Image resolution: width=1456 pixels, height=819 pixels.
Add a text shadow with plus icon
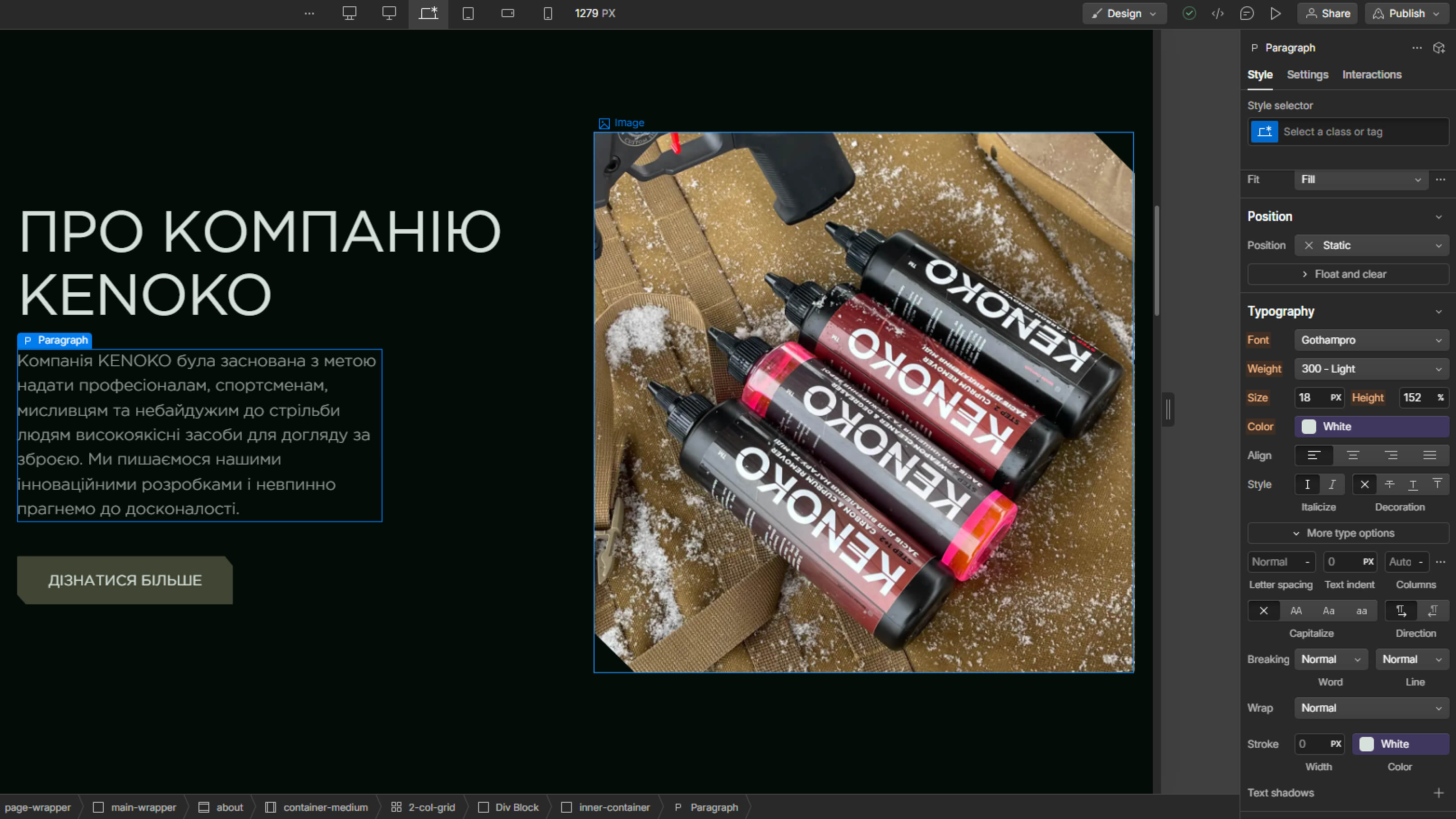1438,793
